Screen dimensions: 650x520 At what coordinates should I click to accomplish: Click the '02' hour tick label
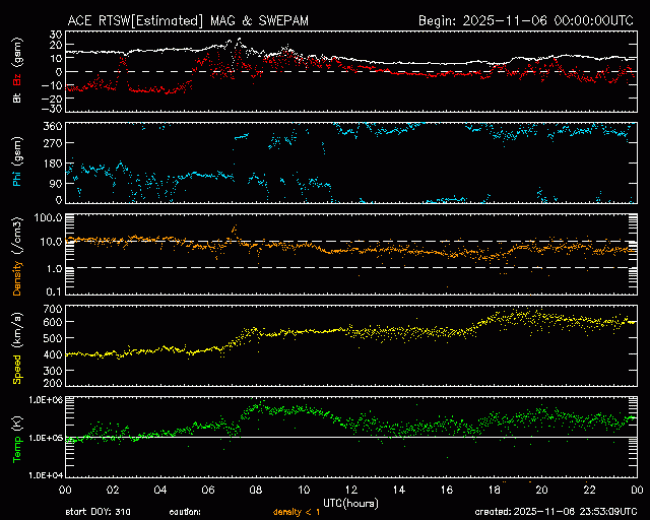113,490
